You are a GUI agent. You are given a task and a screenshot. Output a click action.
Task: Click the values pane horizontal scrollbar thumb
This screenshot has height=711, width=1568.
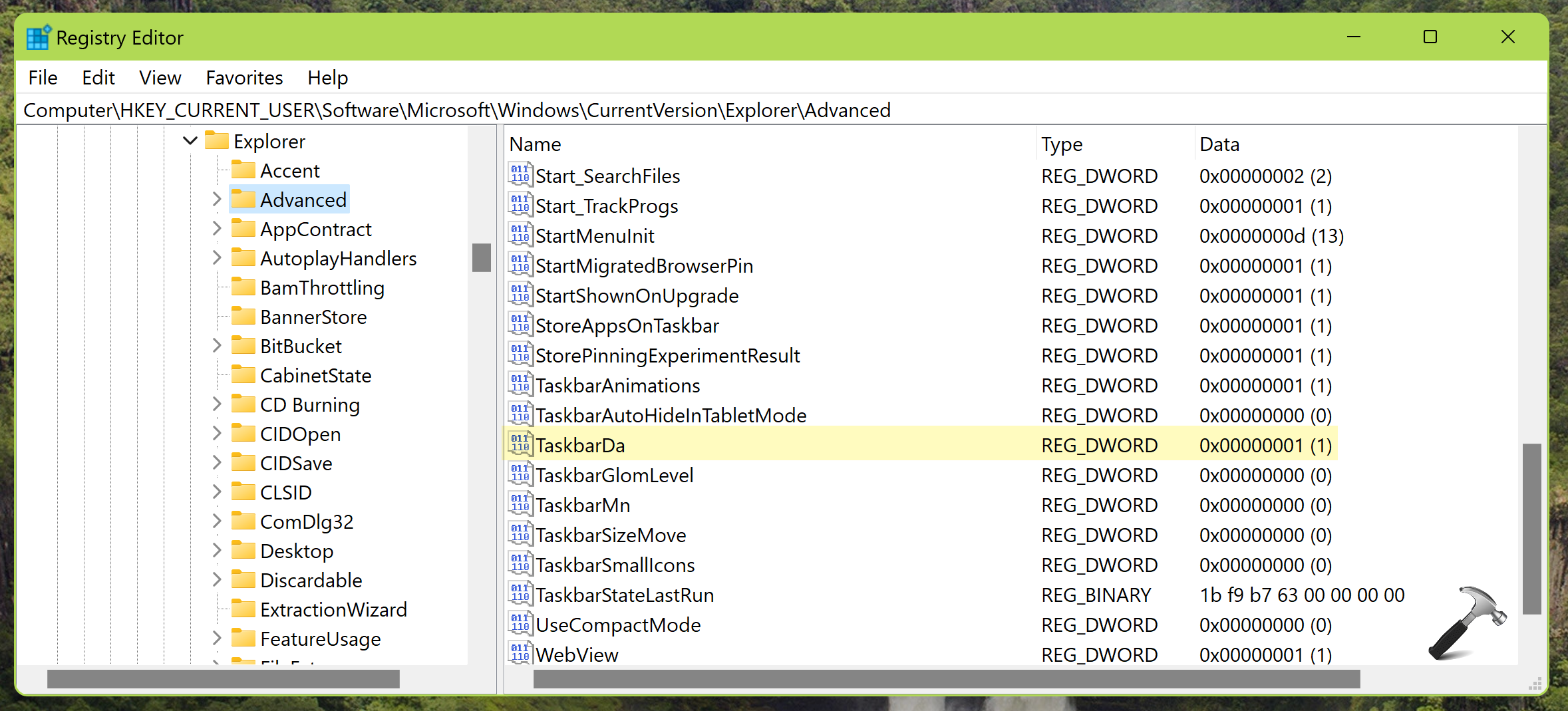tap(947, 679)
